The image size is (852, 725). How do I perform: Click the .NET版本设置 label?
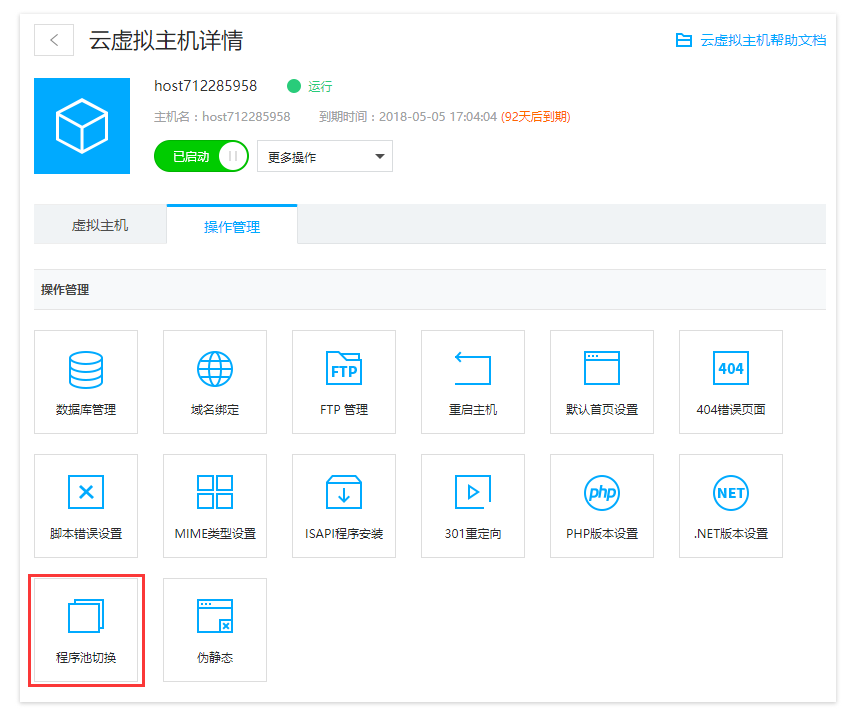(x=731, y=534)
